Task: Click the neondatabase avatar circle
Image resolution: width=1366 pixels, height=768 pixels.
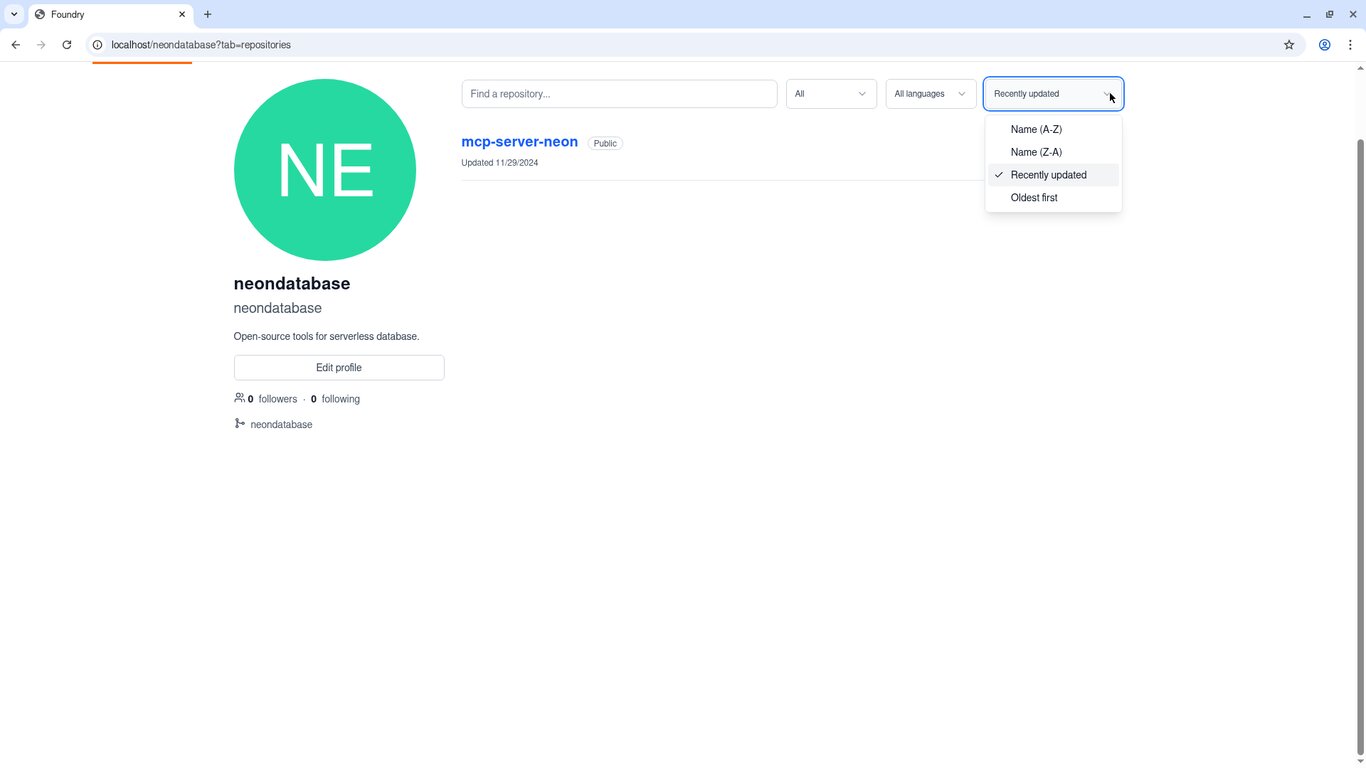Action: (325, 170)
